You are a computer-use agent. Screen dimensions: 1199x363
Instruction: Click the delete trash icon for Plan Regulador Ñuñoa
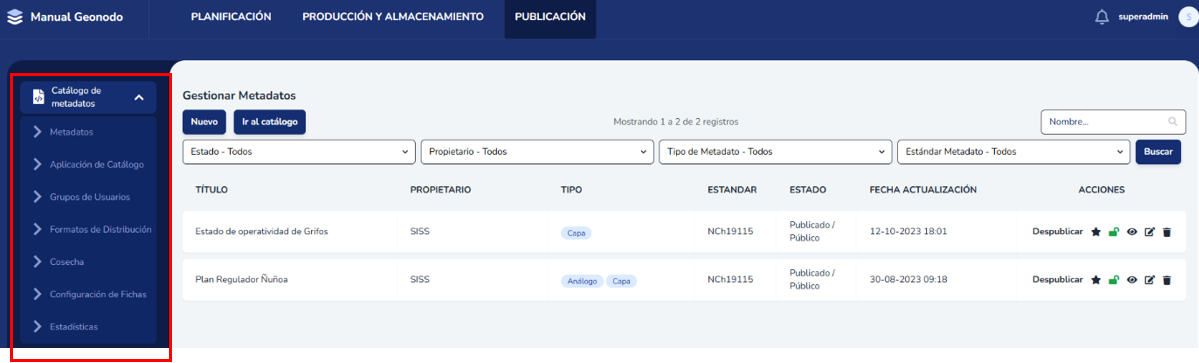(x=1167, y=280)
